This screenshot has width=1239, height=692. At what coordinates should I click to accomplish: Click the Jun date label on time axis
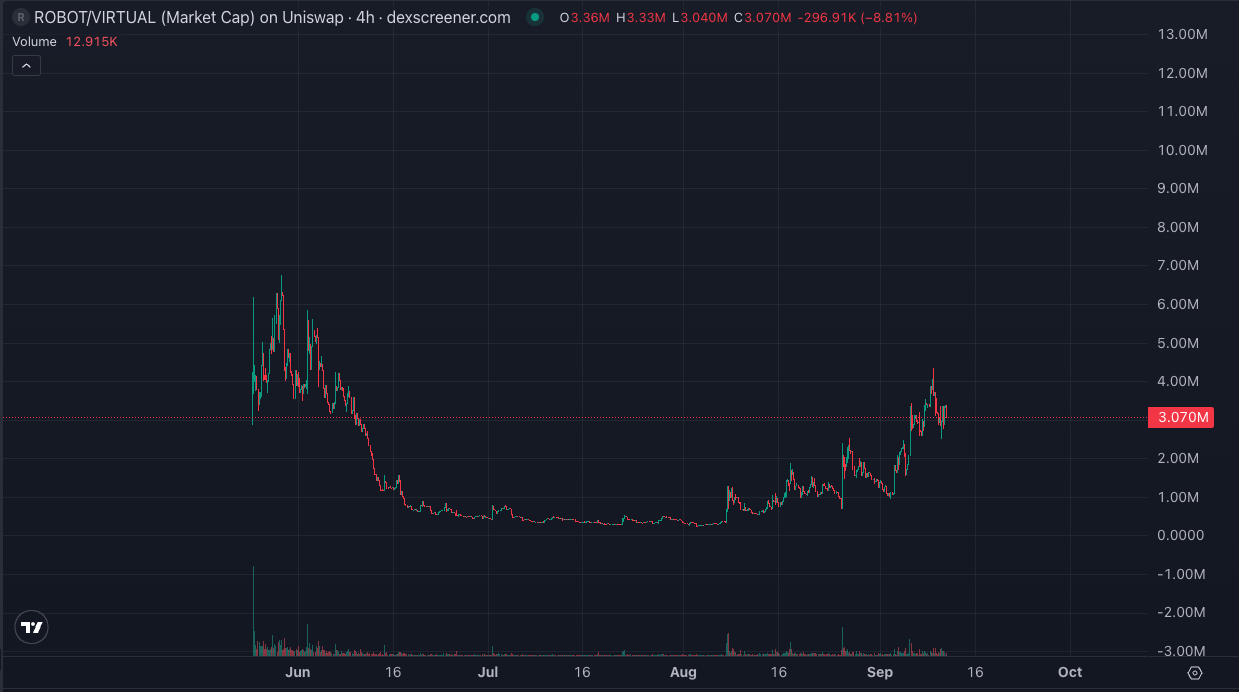point(298,672)
